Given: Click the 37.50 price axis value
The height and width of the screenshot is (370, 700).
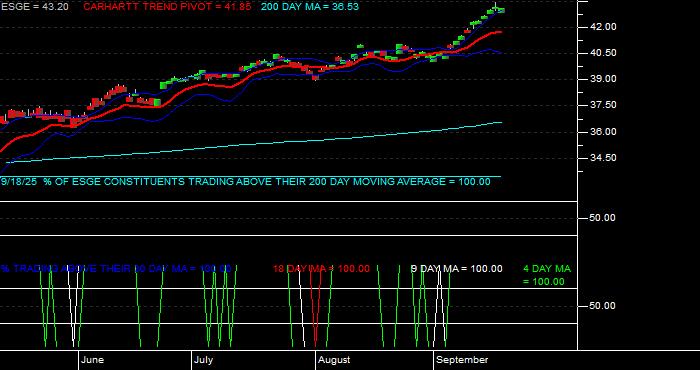Looking at the screenshot, I should click(603, 105).
